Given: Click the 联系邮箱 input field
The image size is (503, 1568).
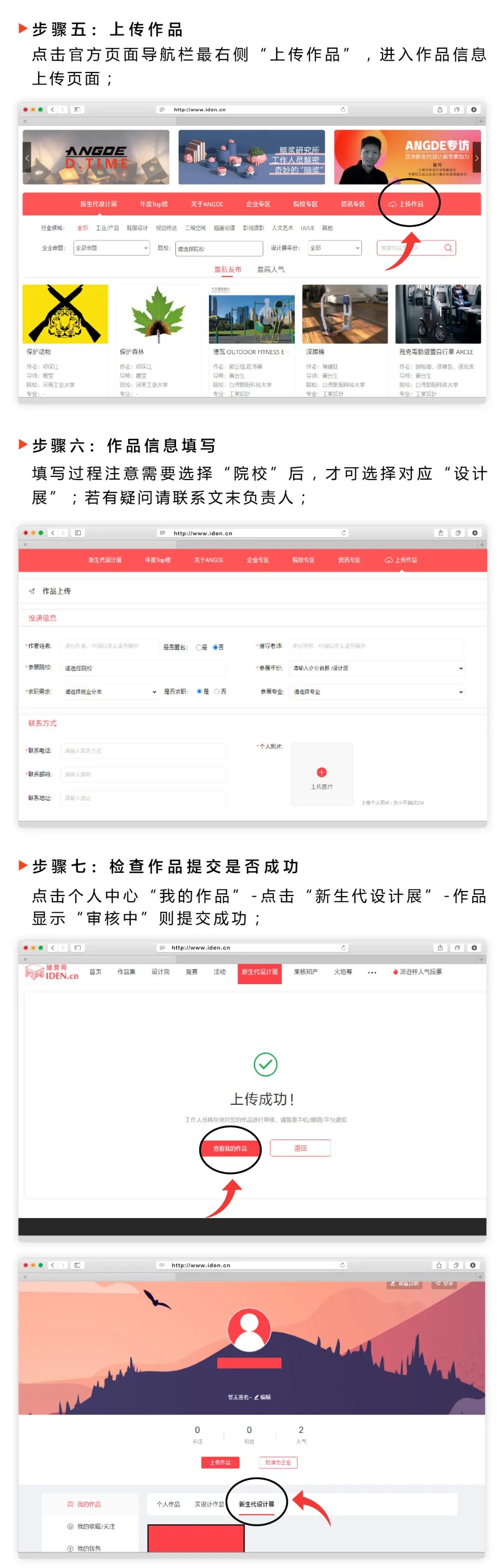Looking at the screenshot, I should (x=143, y=774).
